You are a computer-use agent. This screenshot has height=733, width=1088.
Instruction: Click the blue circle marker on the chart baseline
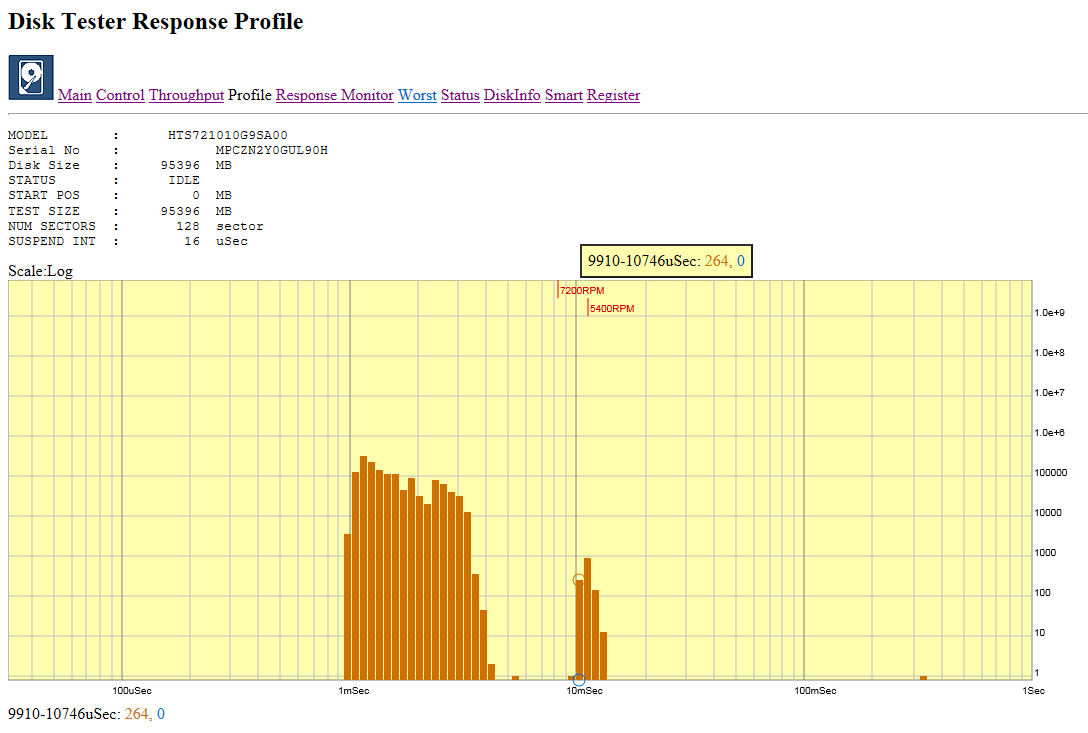(579, 680)
